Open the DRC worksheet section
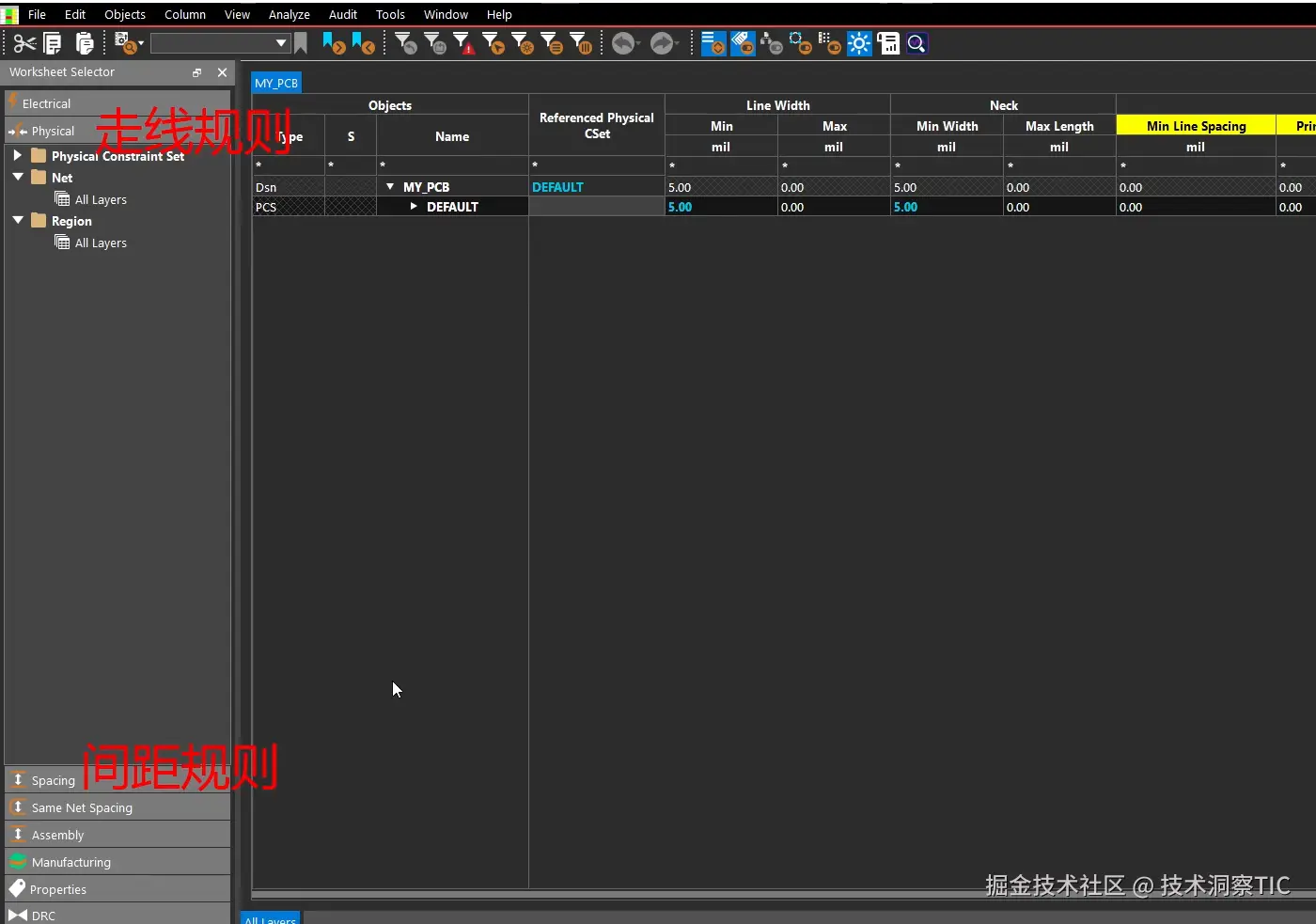1316x924 pixels. [117, 915]
